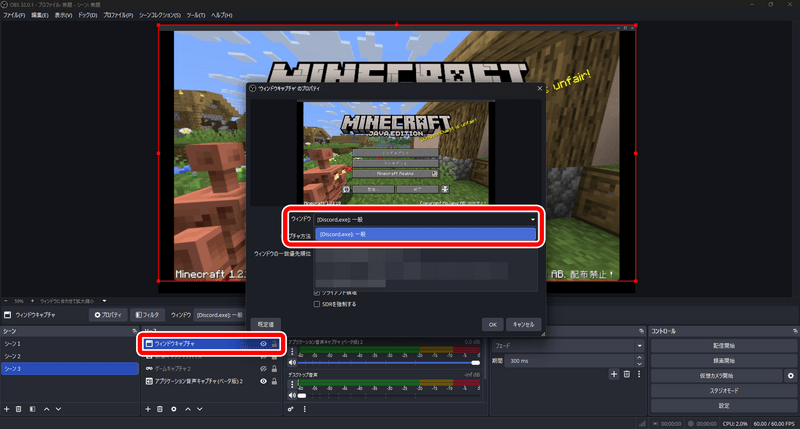Image resolution: width=800 pixels, height=429 pixels.
Task: Open scene filters icon in the Scenes dock
Action: [32, 409]
